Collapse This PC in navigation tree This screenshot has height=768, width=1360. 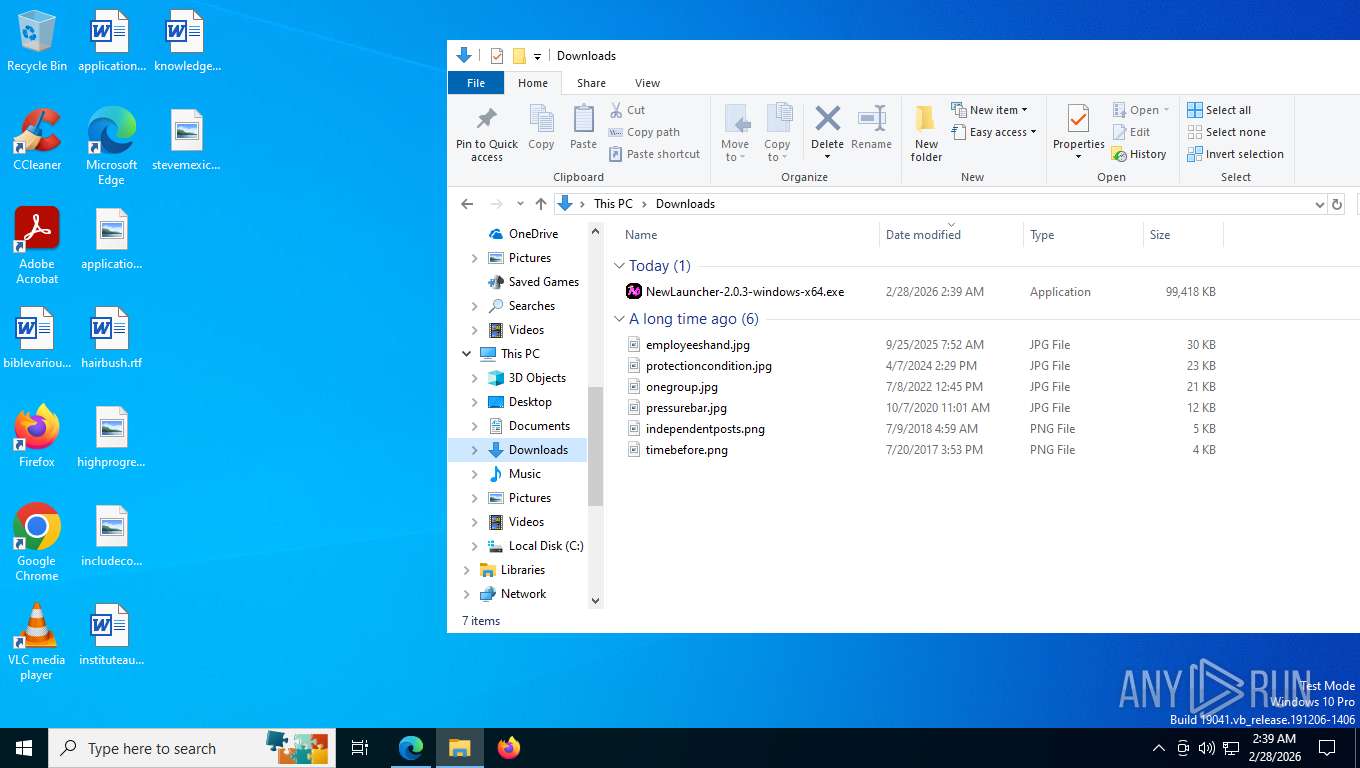click(467, 354)
